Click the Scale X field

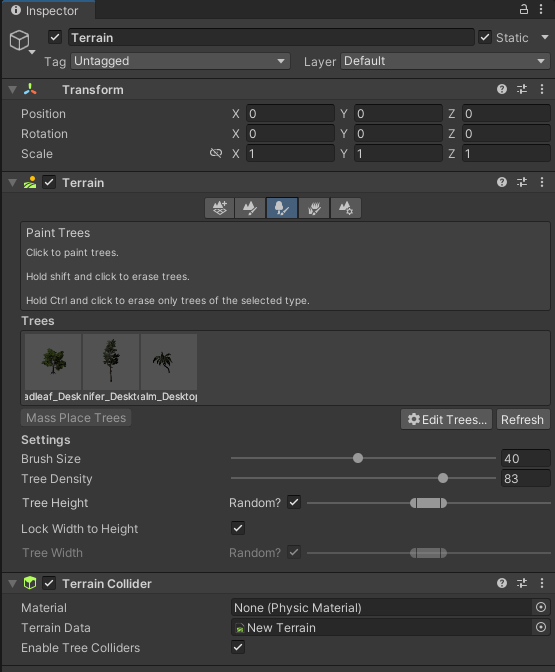pyautogui.click(x=290, y=153)
